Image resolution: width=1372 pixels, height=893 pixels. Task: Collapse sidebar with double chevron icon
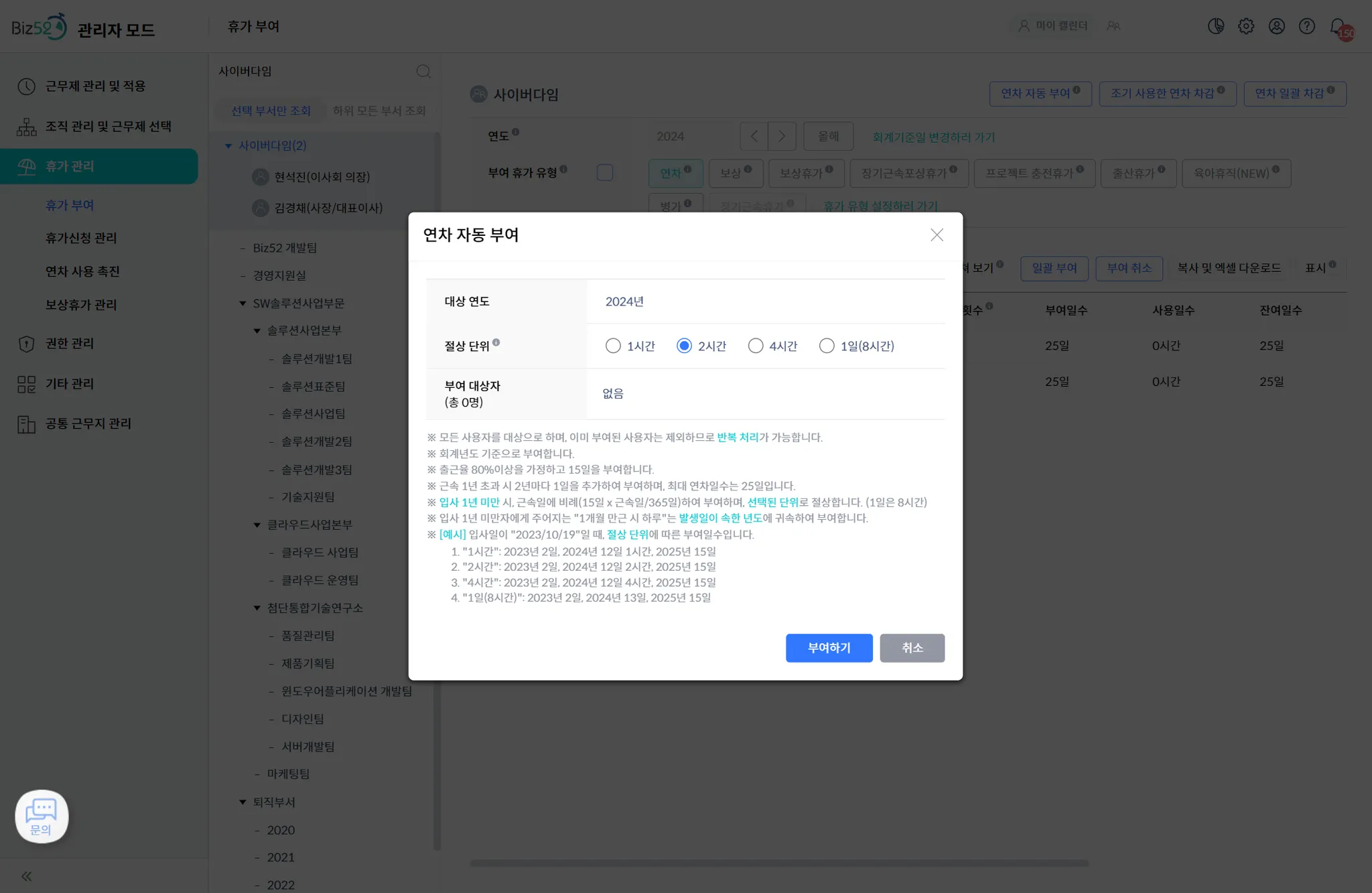point(27,876)
